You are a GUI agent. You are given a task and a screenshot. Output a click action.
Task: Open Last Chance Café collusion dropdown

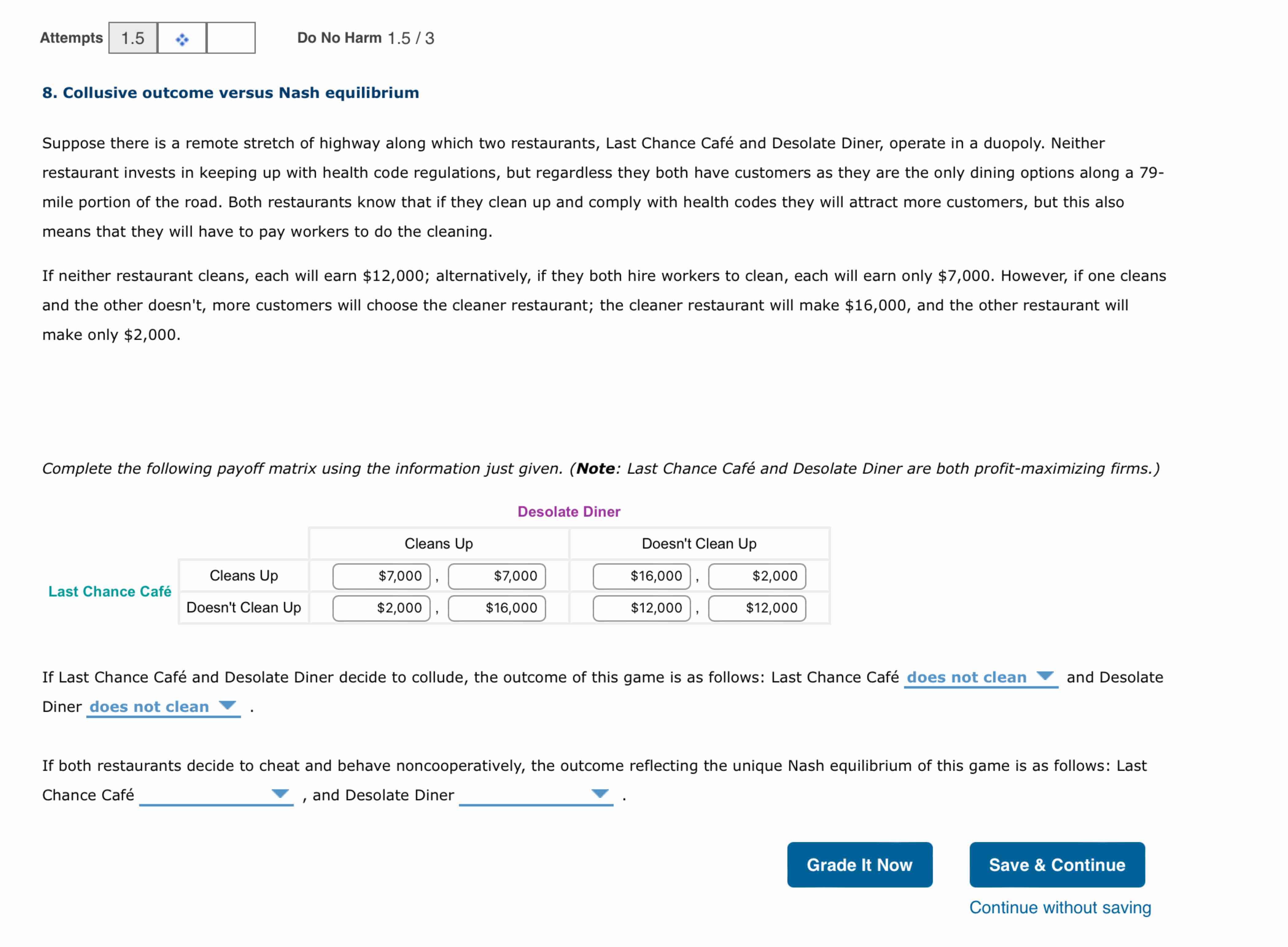click(980, 677)
